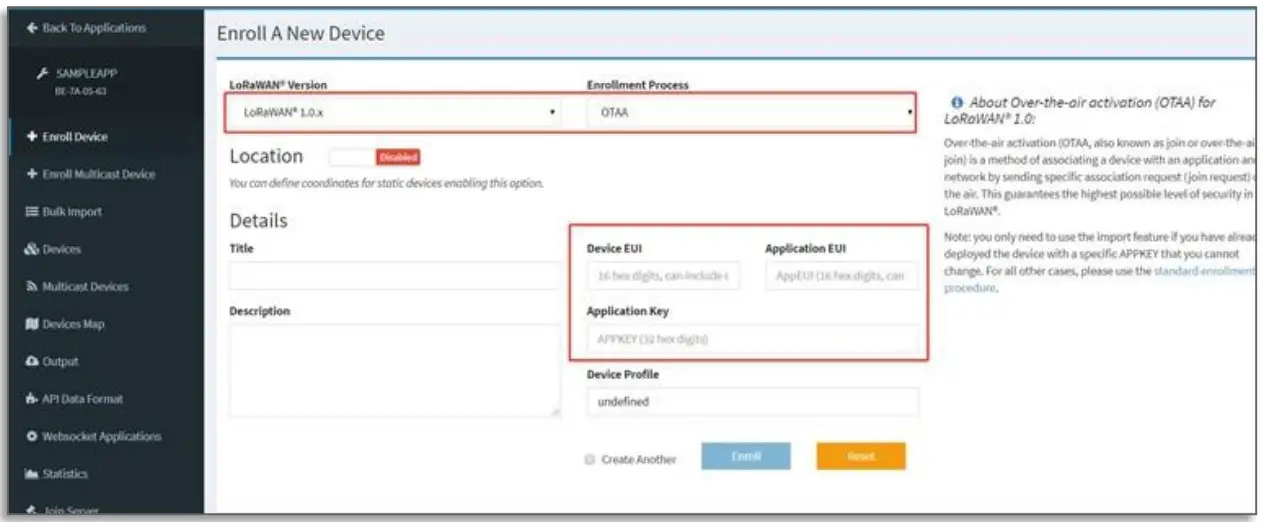
Task: Click the Details section heading
Action: [x=259, y=220]
